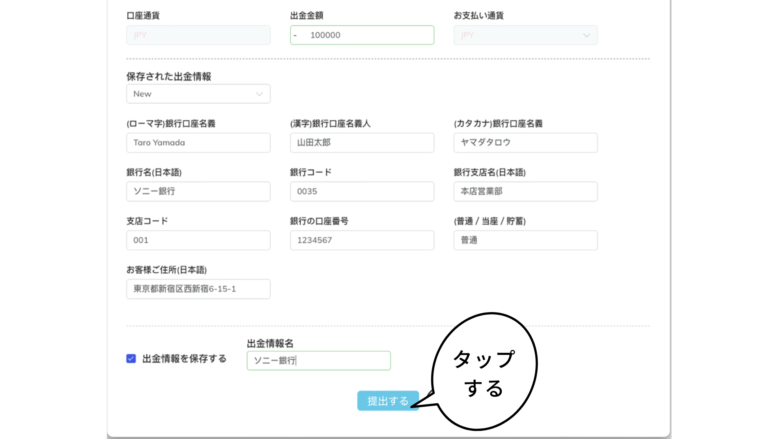
Task: Click the Taro Yamada romaji name field
Action: coord(198,143)
